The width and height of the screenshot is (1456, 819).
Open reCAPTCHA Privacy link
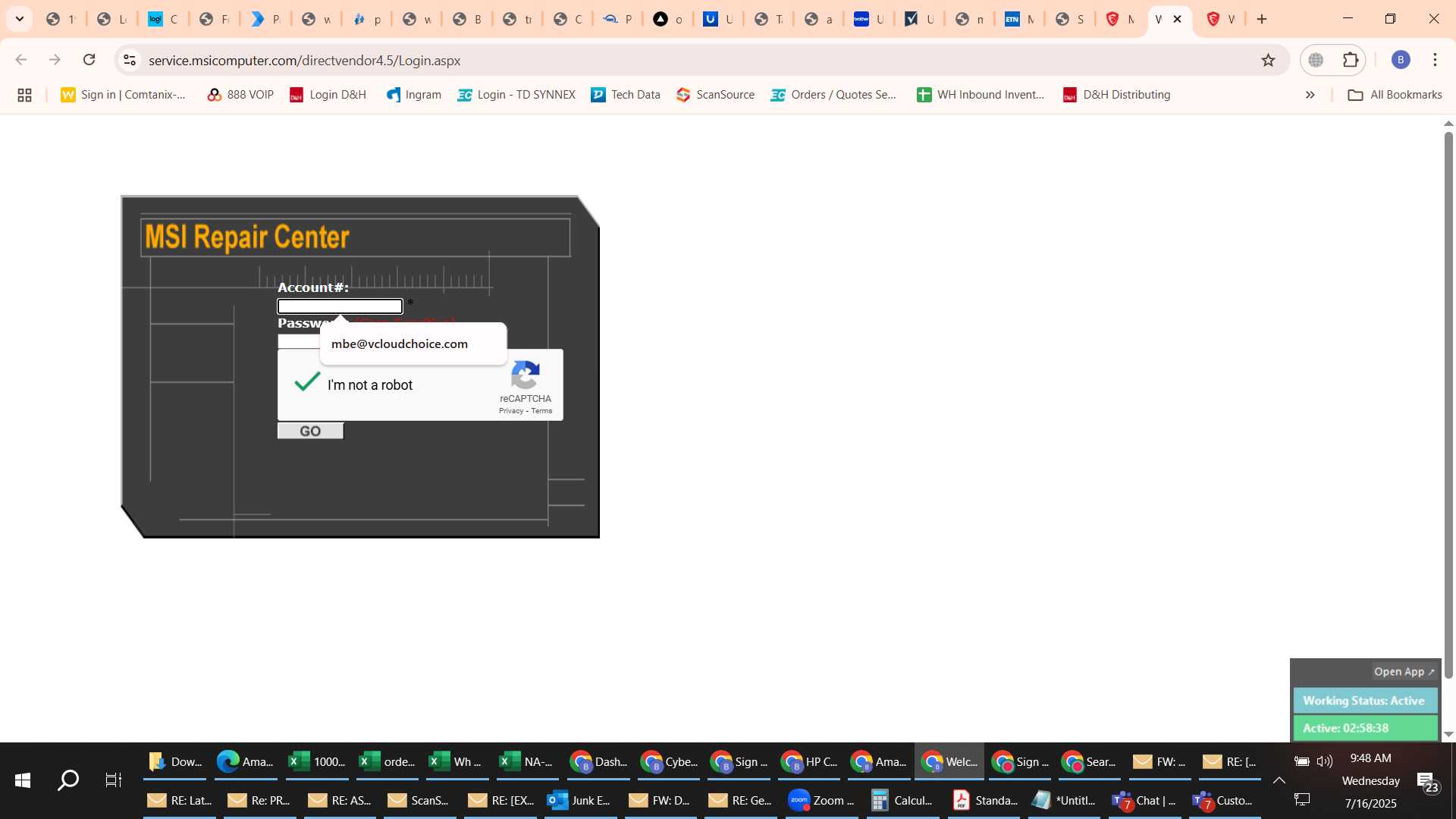(511, 411)
